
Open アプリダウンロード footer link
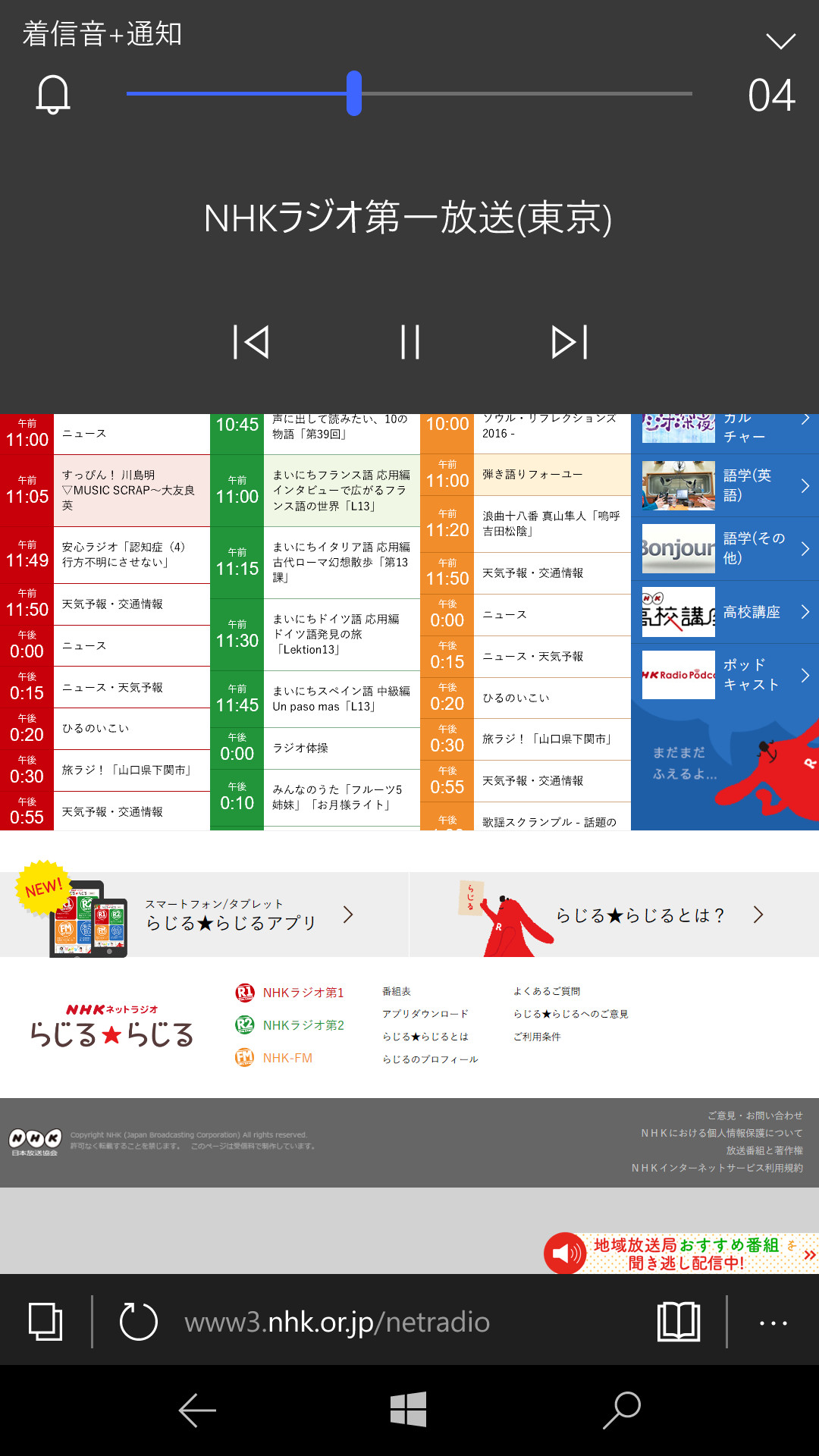click(x=425, y=1014)
